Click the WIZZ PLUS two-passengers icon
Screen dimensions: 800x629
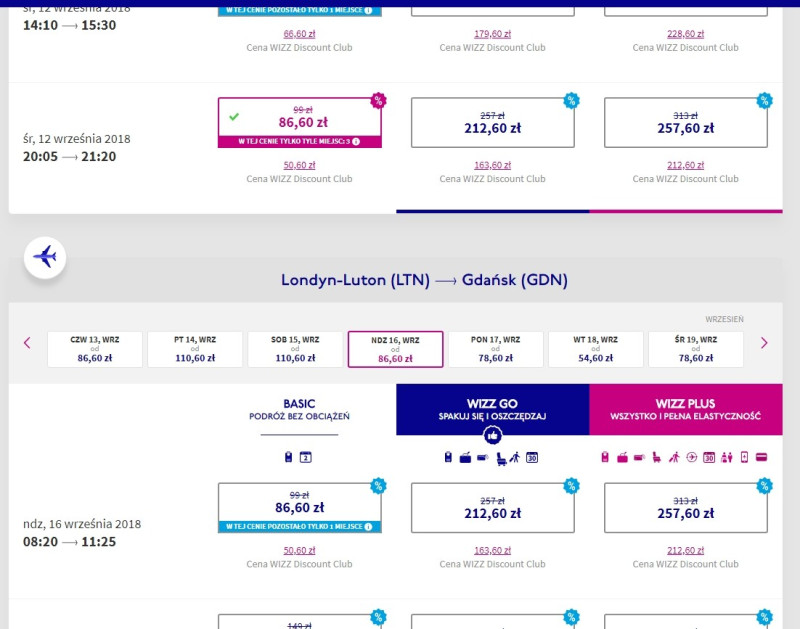(x=727, y=457)
